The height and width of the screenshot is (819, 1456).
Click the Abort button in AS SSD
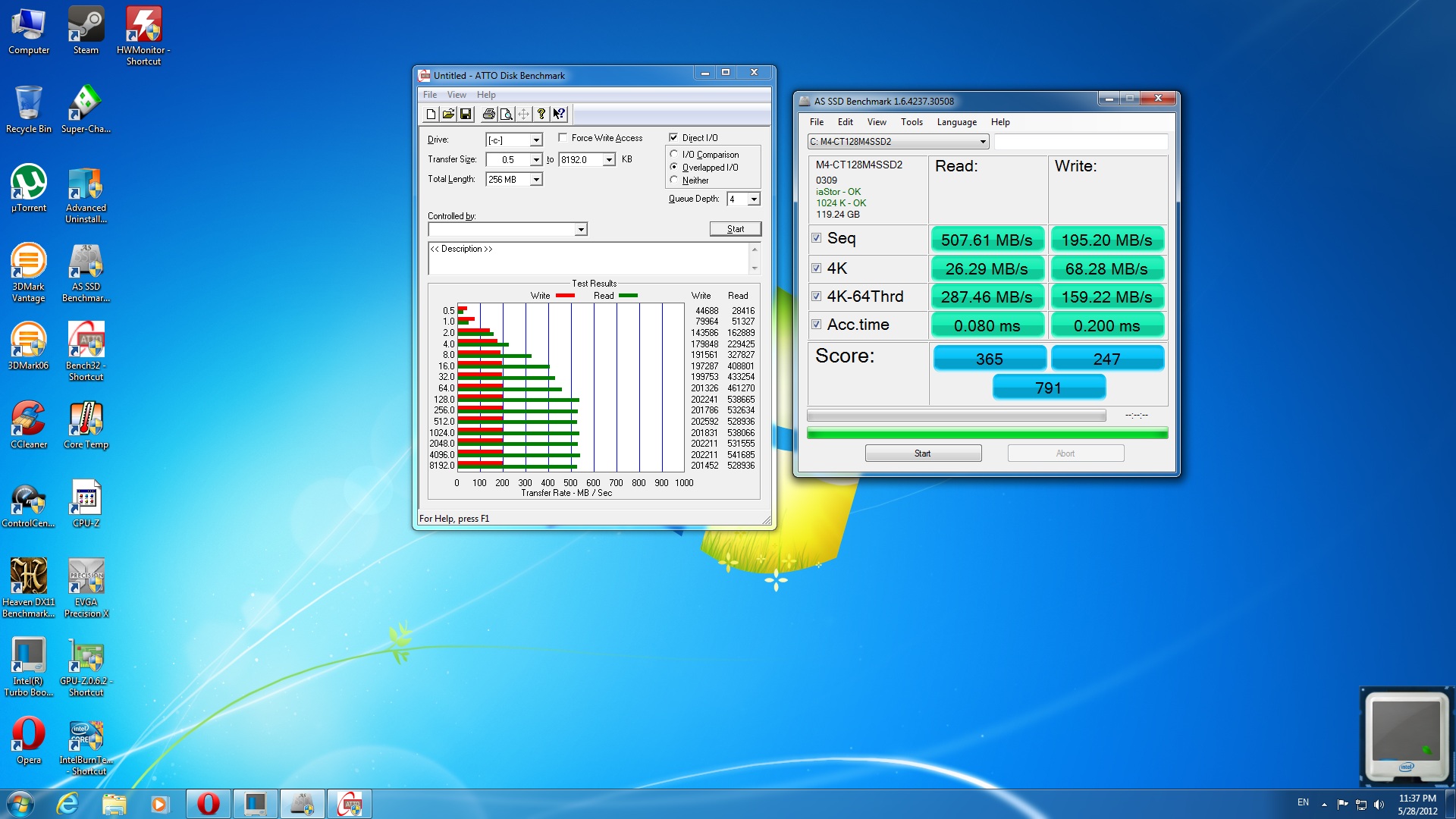[x=1065, y=453]
